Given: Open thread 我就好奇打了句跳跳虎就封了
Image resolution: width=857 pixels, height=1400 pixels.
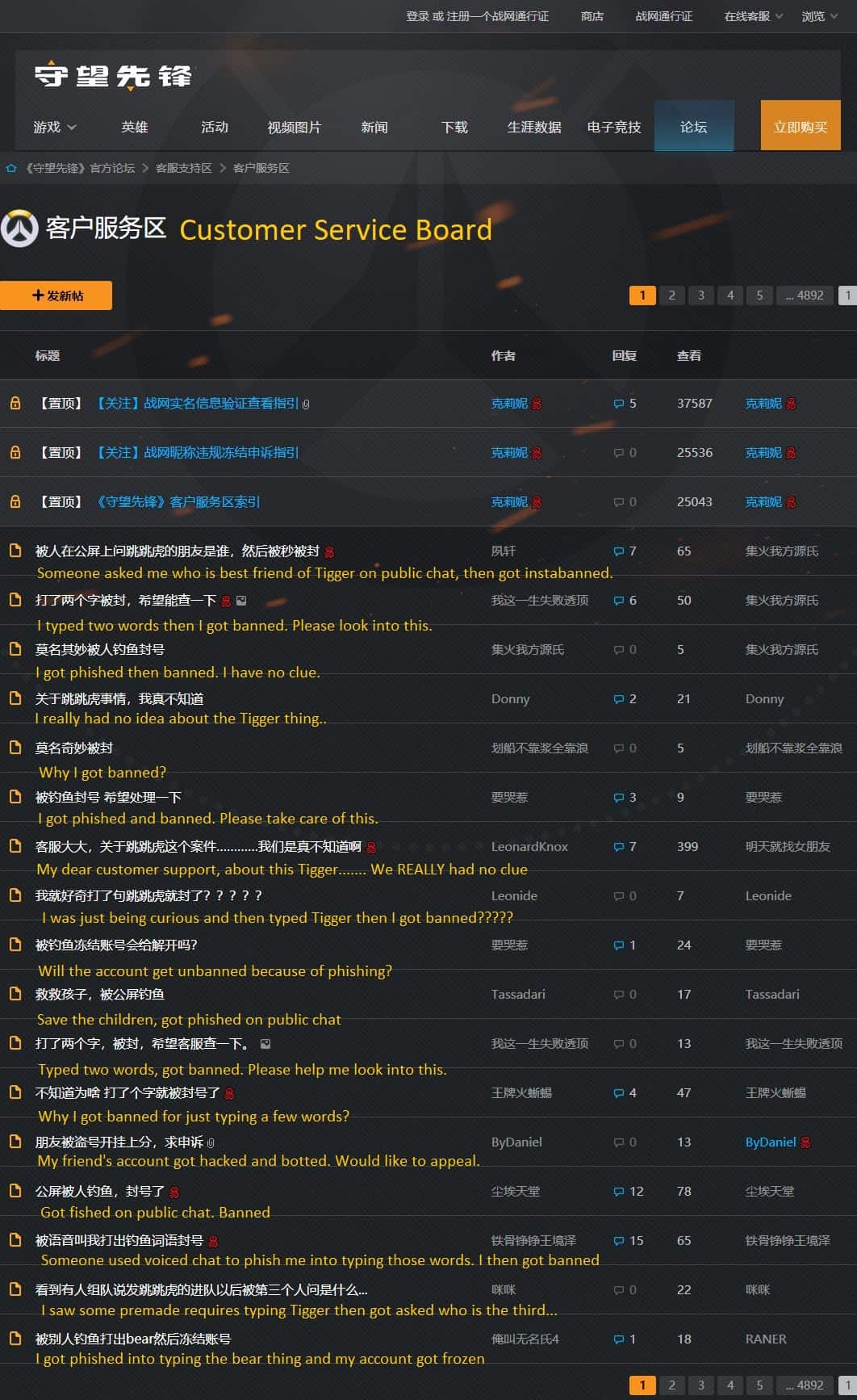Looking at the screenshot, I should pyautogui.click(x=148, y=895).
